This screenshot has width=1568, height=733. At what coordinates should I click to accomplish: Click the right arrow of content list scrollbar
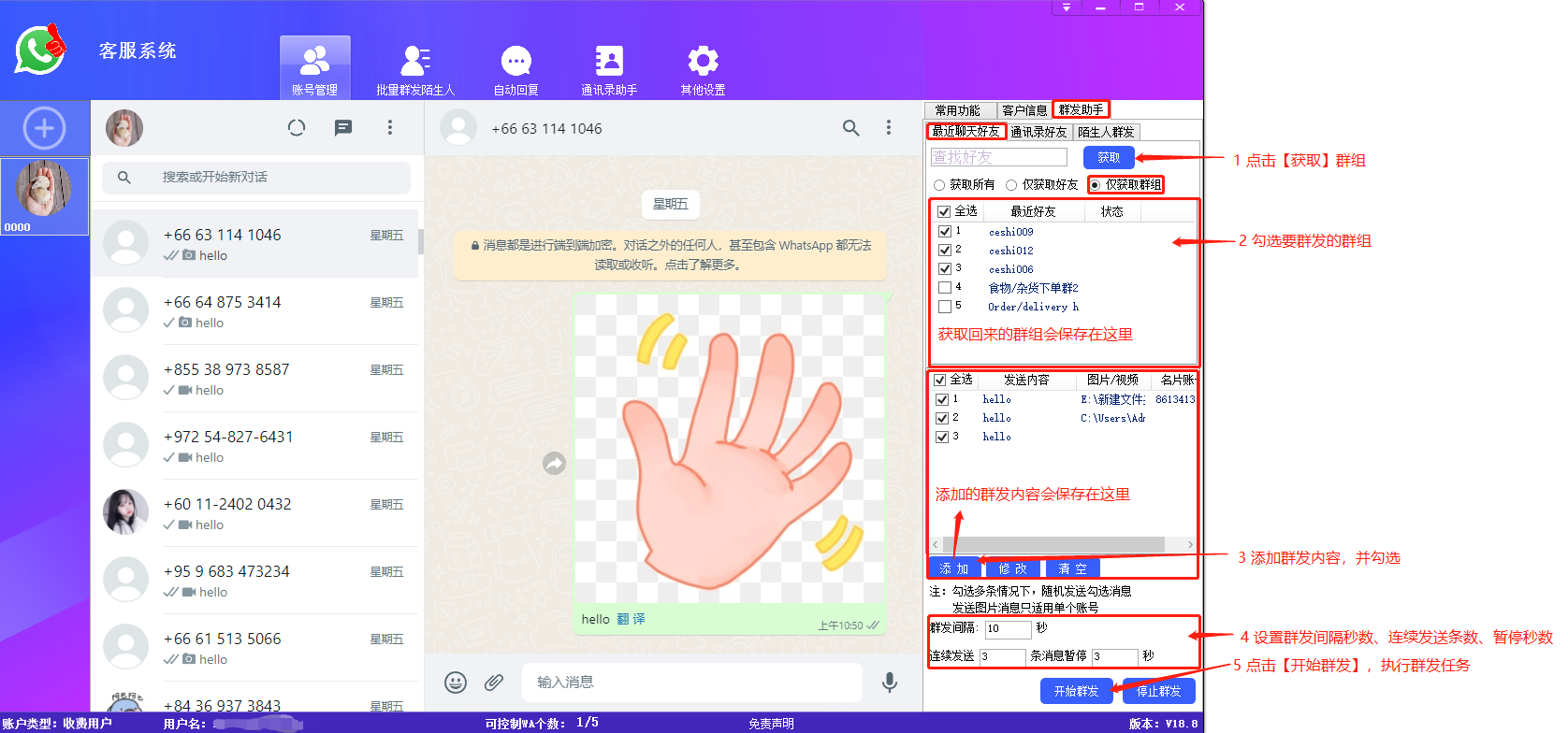coord(1189,544)
